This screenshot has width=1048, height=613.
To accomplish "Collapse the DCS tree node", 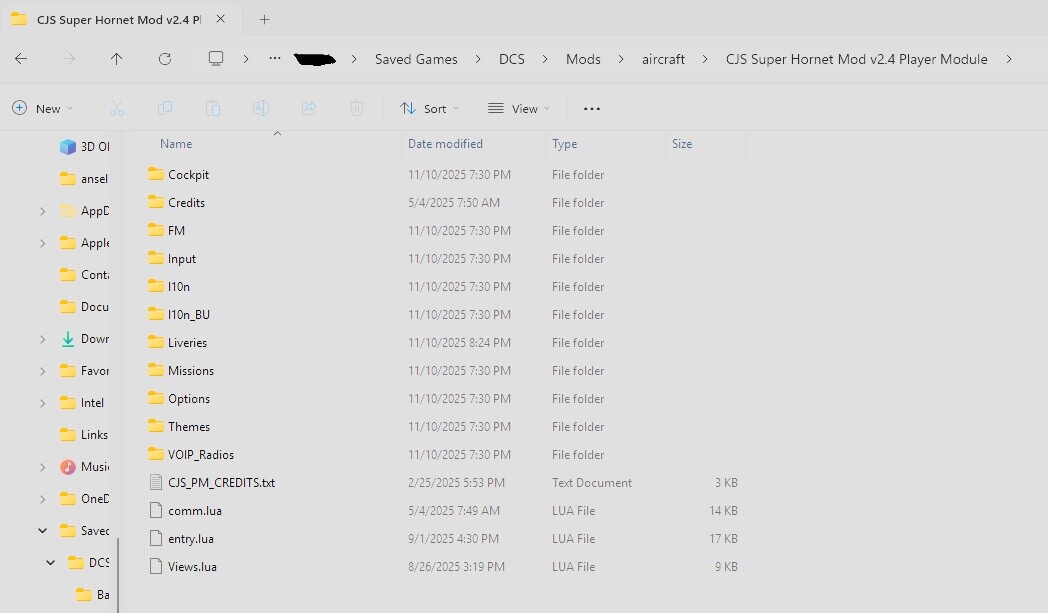I will pos(50,563).
